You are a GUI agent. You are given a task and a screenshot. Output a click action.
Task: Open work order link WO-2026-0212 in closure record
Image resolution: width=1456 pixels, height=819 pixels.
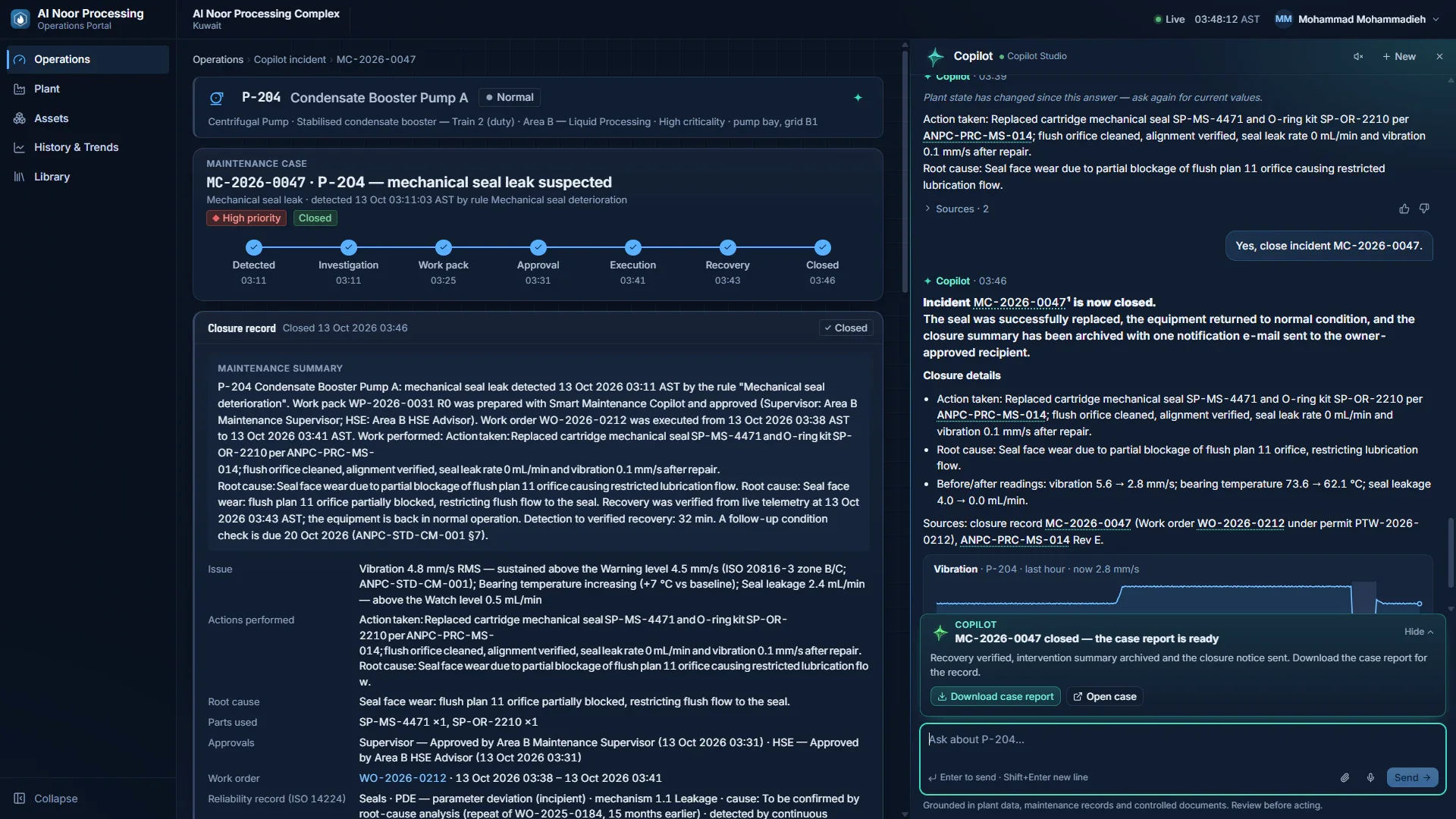point(403,778)
